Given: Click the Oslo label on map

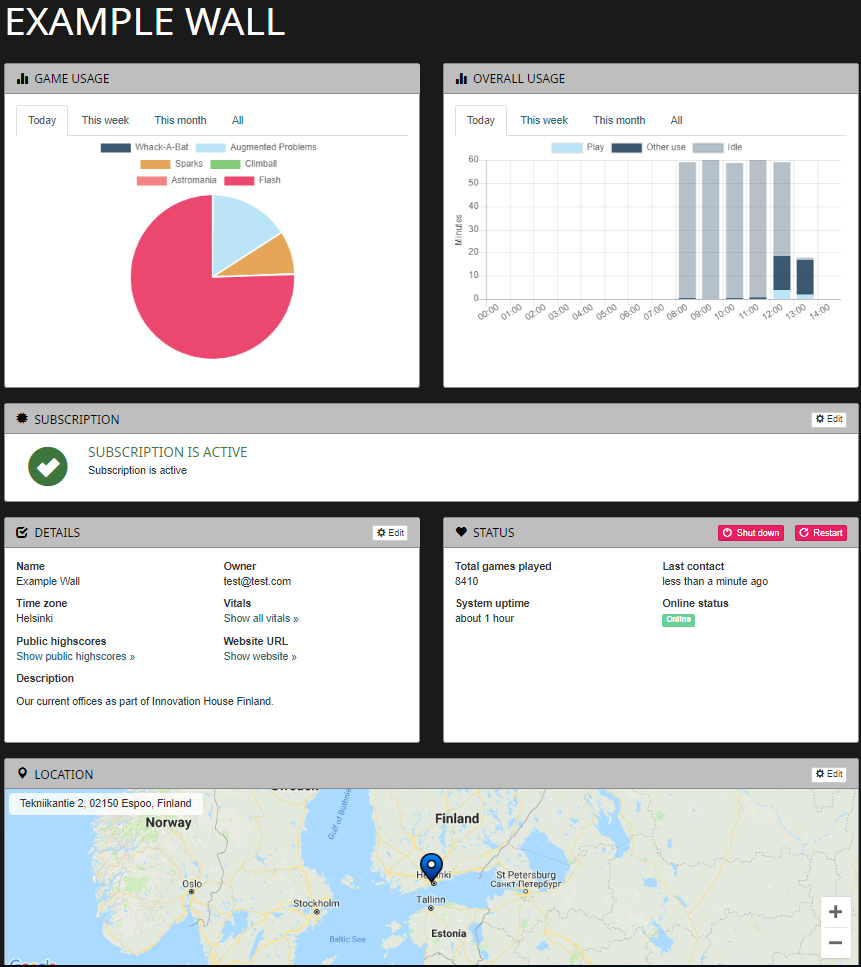Looking at the screenshot, I should (x=192, y=884).
